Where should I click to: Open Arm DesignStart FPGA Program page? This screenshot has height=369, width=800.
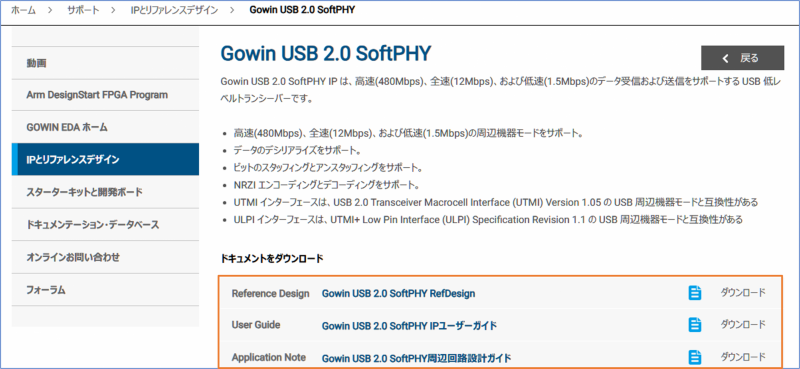click(x=106, y=95)
